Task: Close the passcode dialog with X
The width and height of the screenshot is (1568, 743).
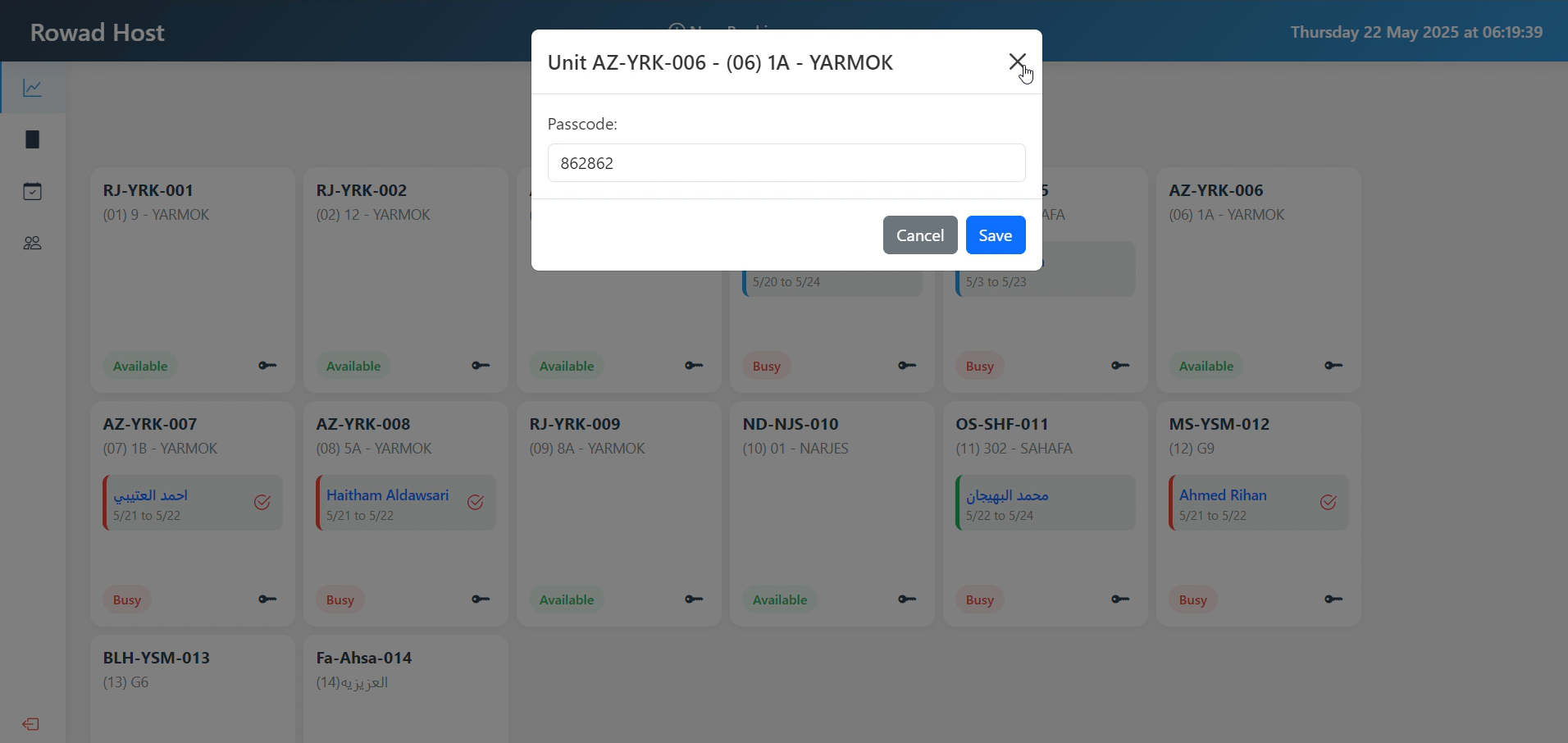Action: click(1017, 62)
